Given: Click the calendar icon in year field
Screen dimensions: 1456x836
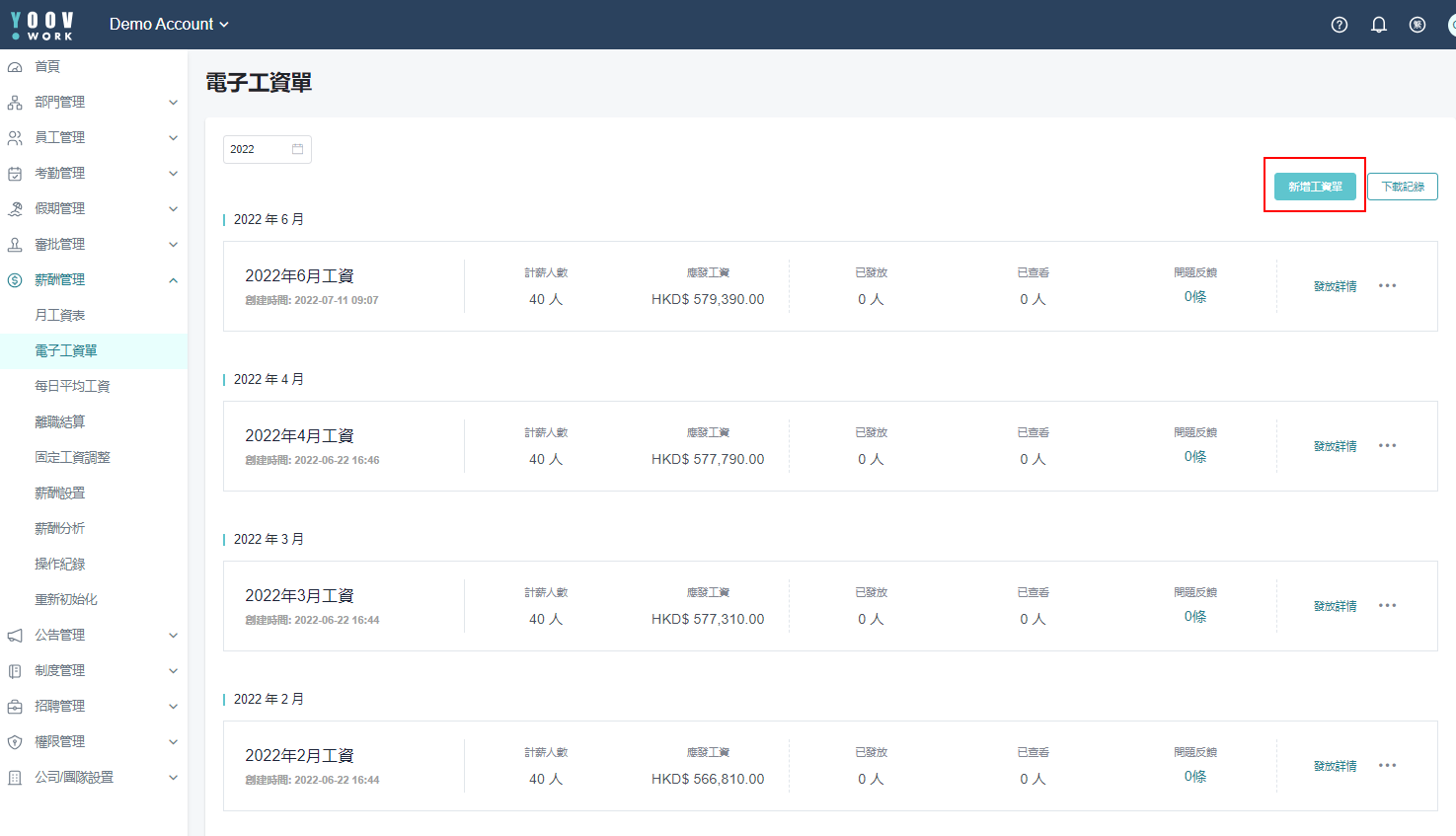Looking at the screenshot, I should [x=297, y=149].
